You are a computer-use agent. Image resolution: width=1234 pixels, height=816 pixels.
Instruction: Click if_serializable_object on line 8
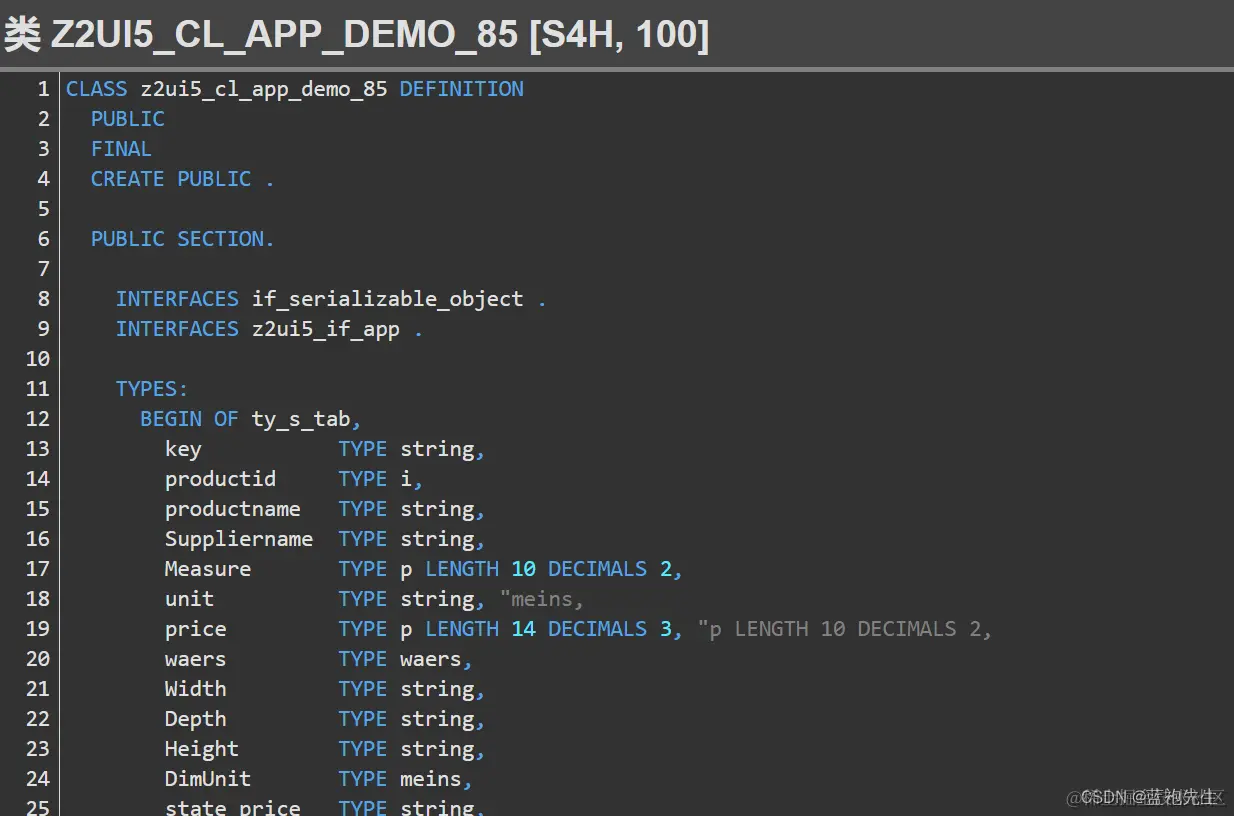388,299
